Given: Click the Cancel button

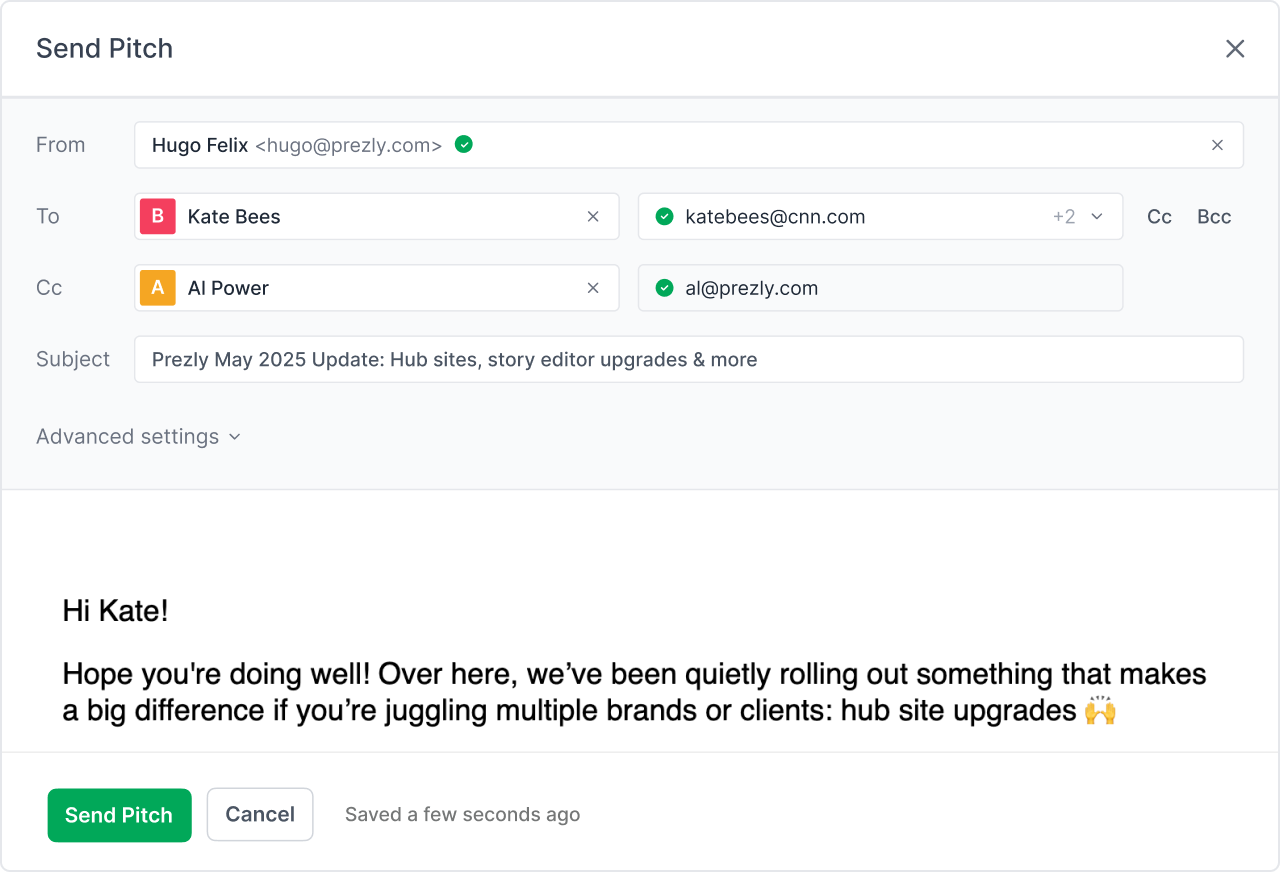Looking at the screenshot, I should 260,815.
